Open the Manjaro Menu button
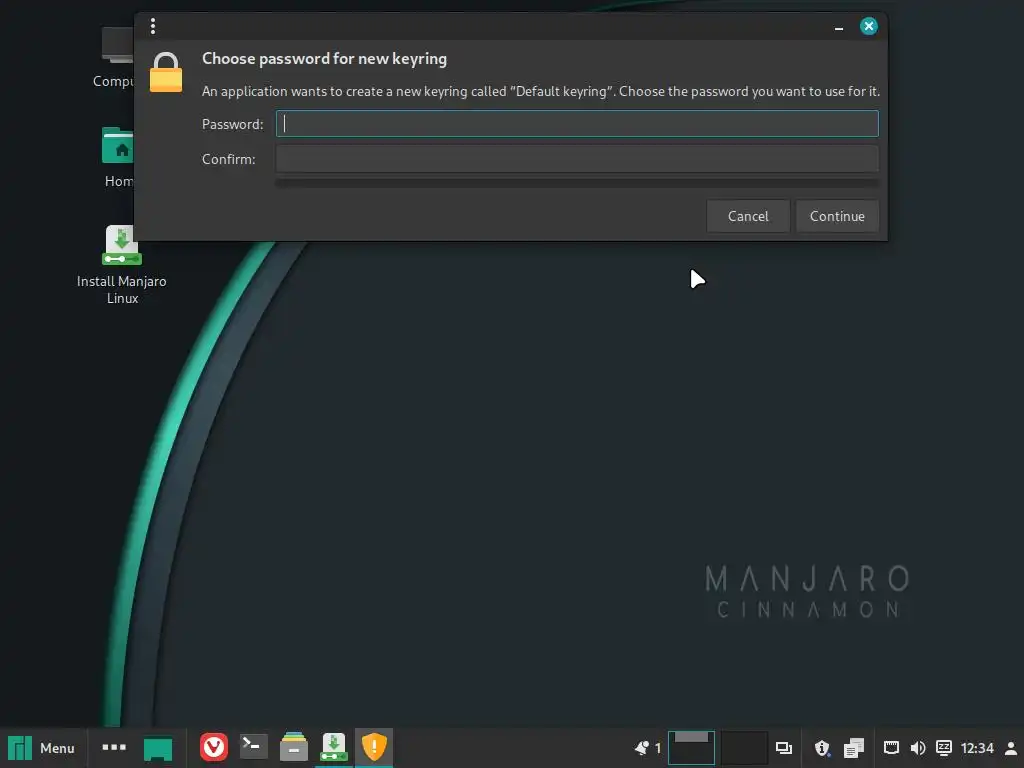Screen dimensions: 1024x768 click(42, 748)
